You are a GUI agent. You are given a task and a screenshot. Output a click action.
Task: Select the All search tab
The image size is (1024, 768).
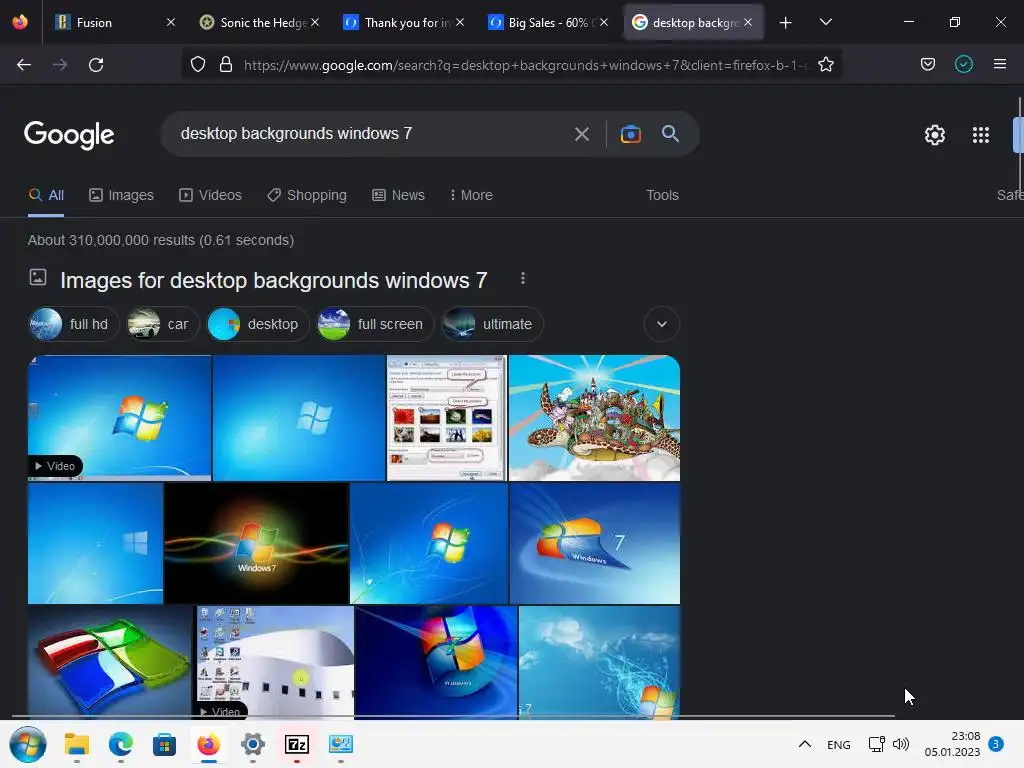(46, 195)
